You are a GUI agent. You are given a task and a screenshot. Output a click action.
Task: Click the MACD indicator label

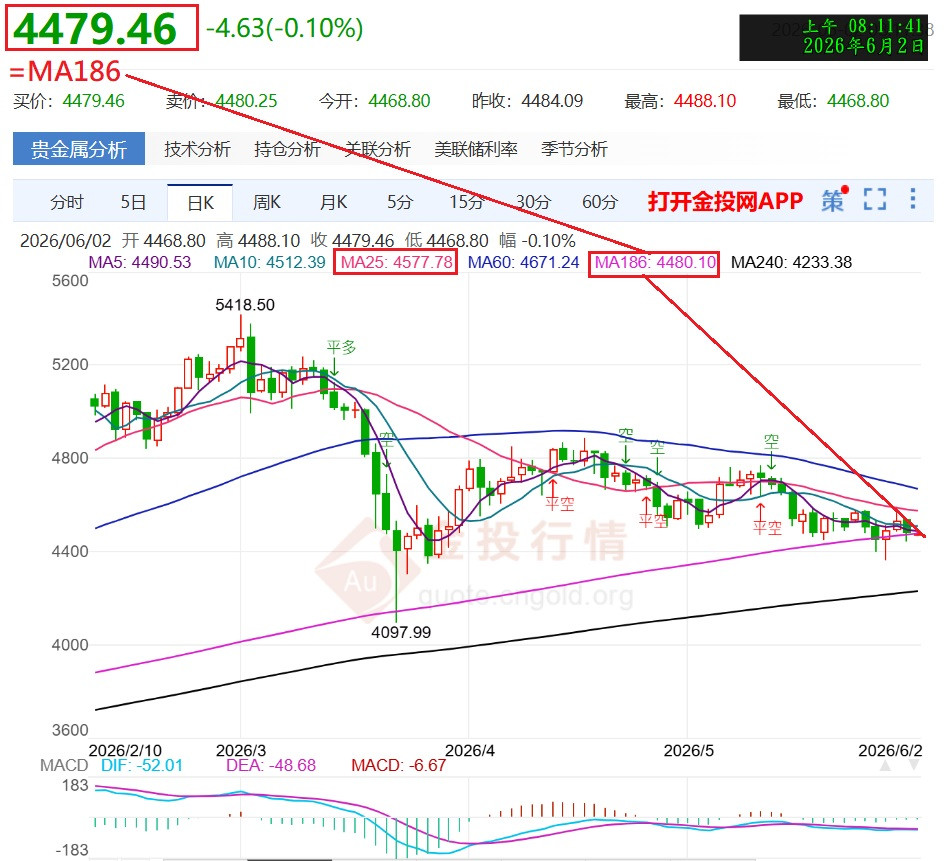coord(64,766)
